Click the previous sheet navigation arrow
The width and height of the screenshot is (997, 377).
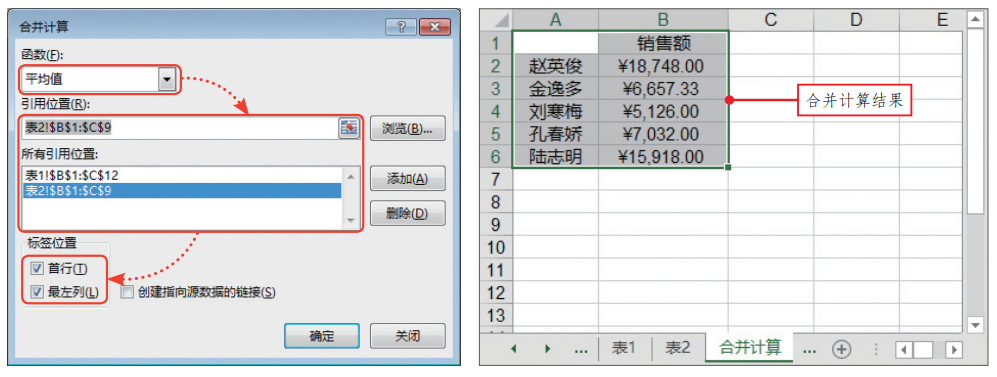(514, 348)
